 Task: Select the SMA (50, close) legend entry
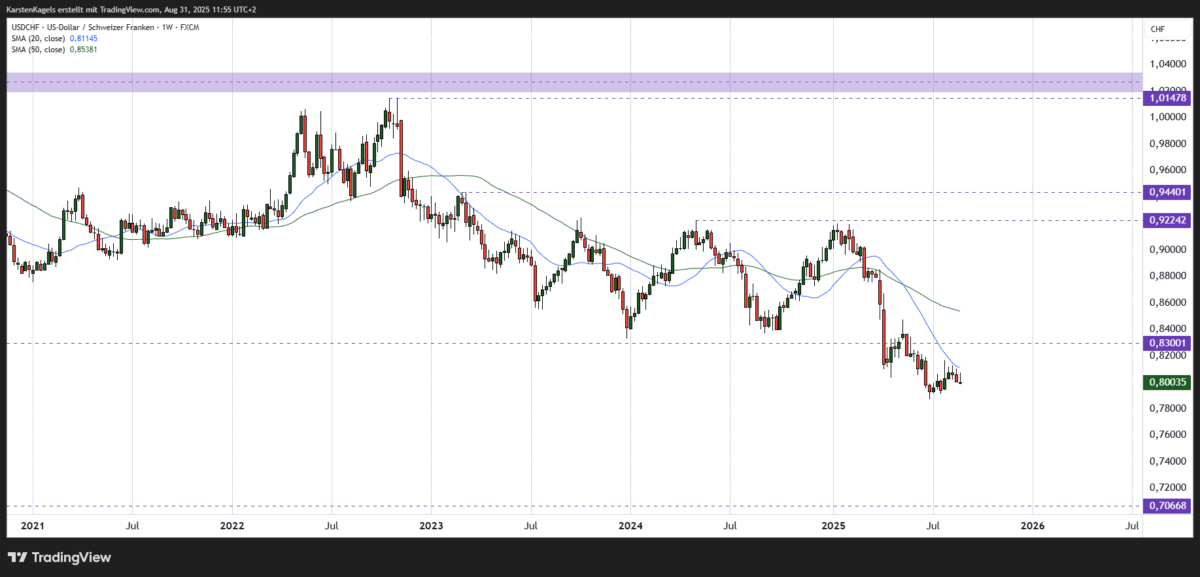point(38,49)
